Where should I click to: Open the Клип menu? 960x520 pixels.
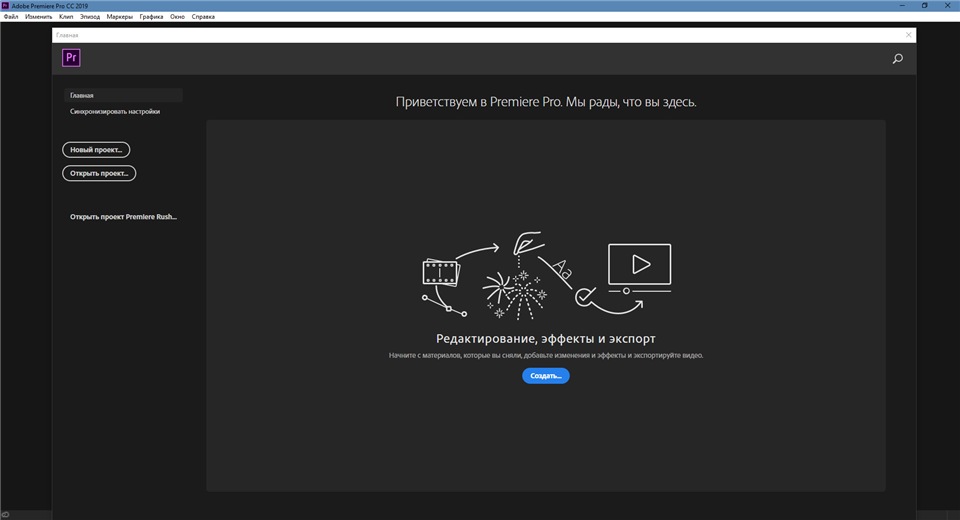point(66,17)
